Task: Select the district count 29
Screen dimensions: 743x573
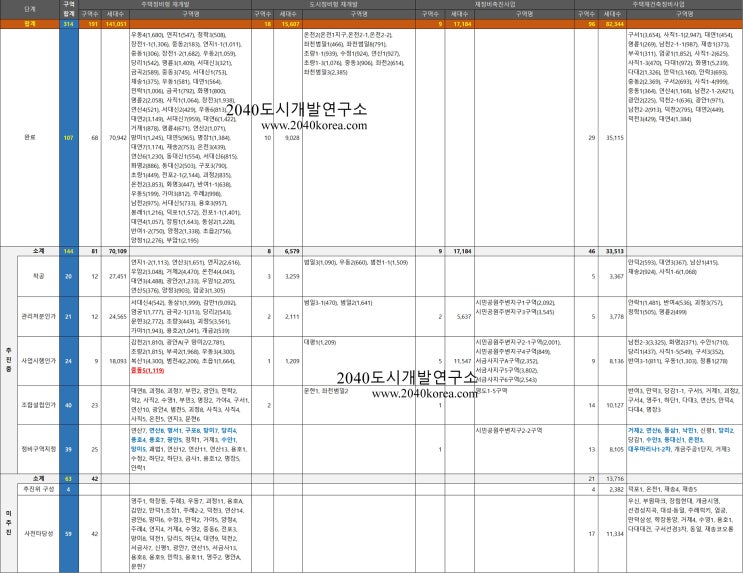Action: pos(591,137)
